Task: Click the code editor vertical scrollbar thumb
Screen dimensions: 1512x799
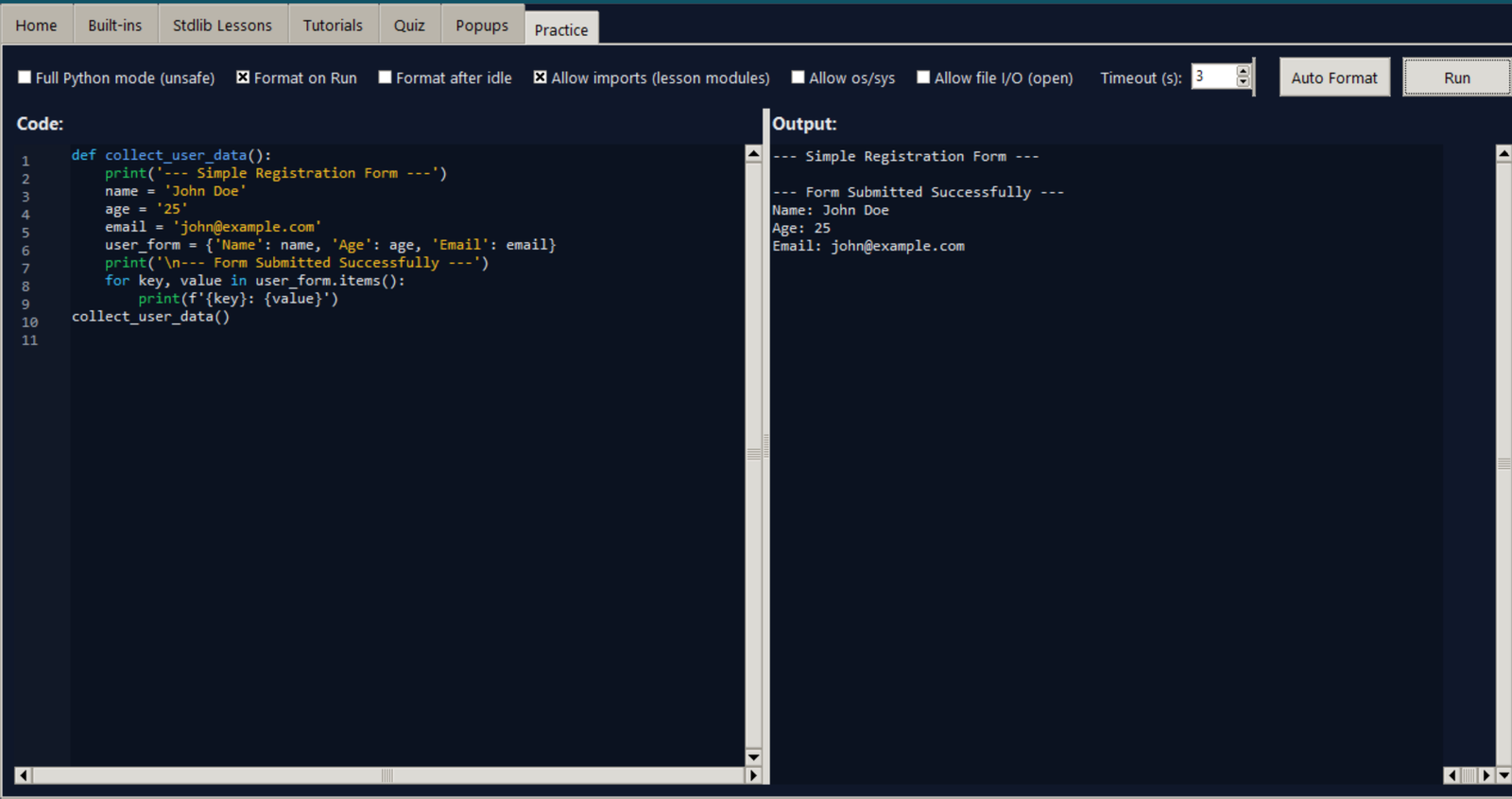Action: 753,455
